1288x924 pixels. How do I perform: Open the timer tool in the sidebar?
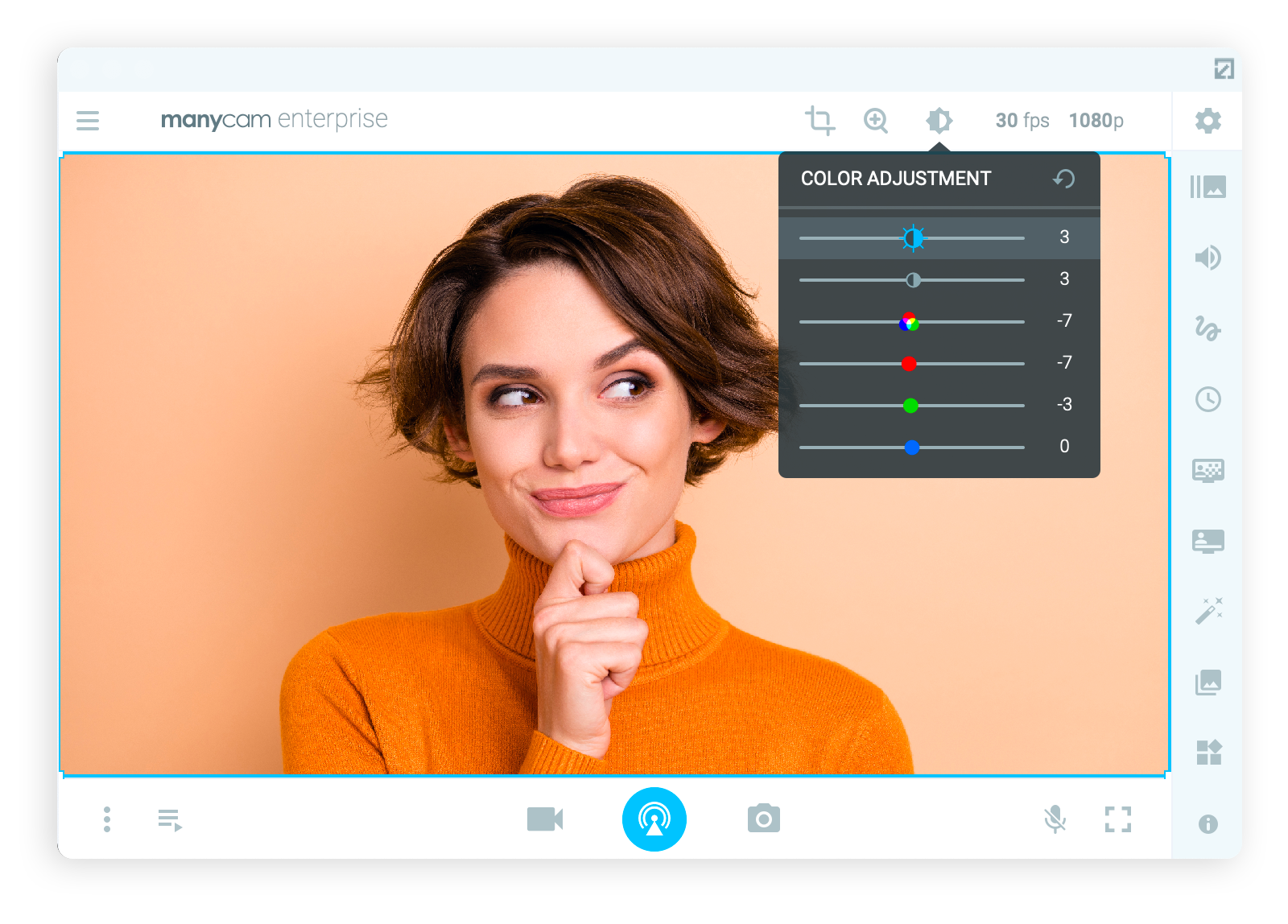click(x=1207, y=398)
